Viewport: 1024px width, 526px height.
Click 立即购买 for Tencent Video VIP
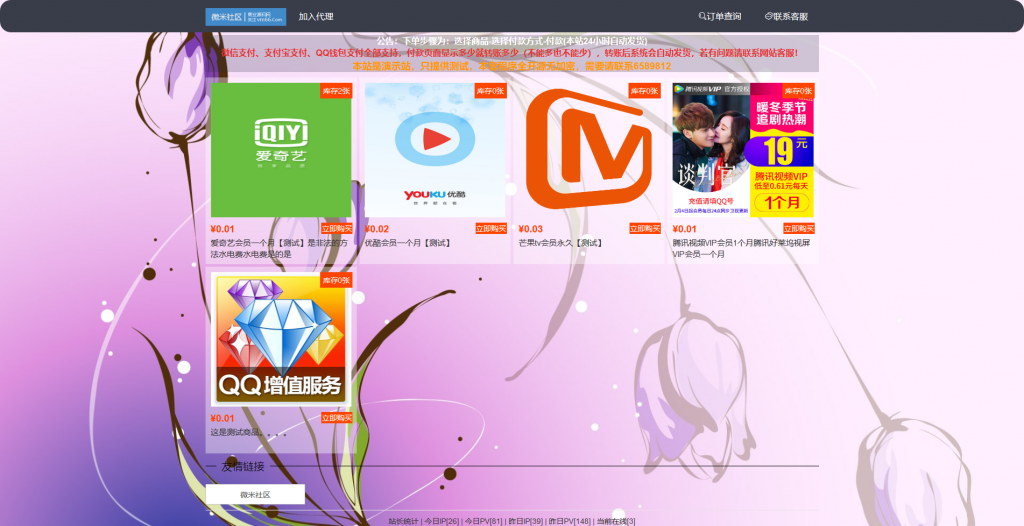[x=799, y=229]
